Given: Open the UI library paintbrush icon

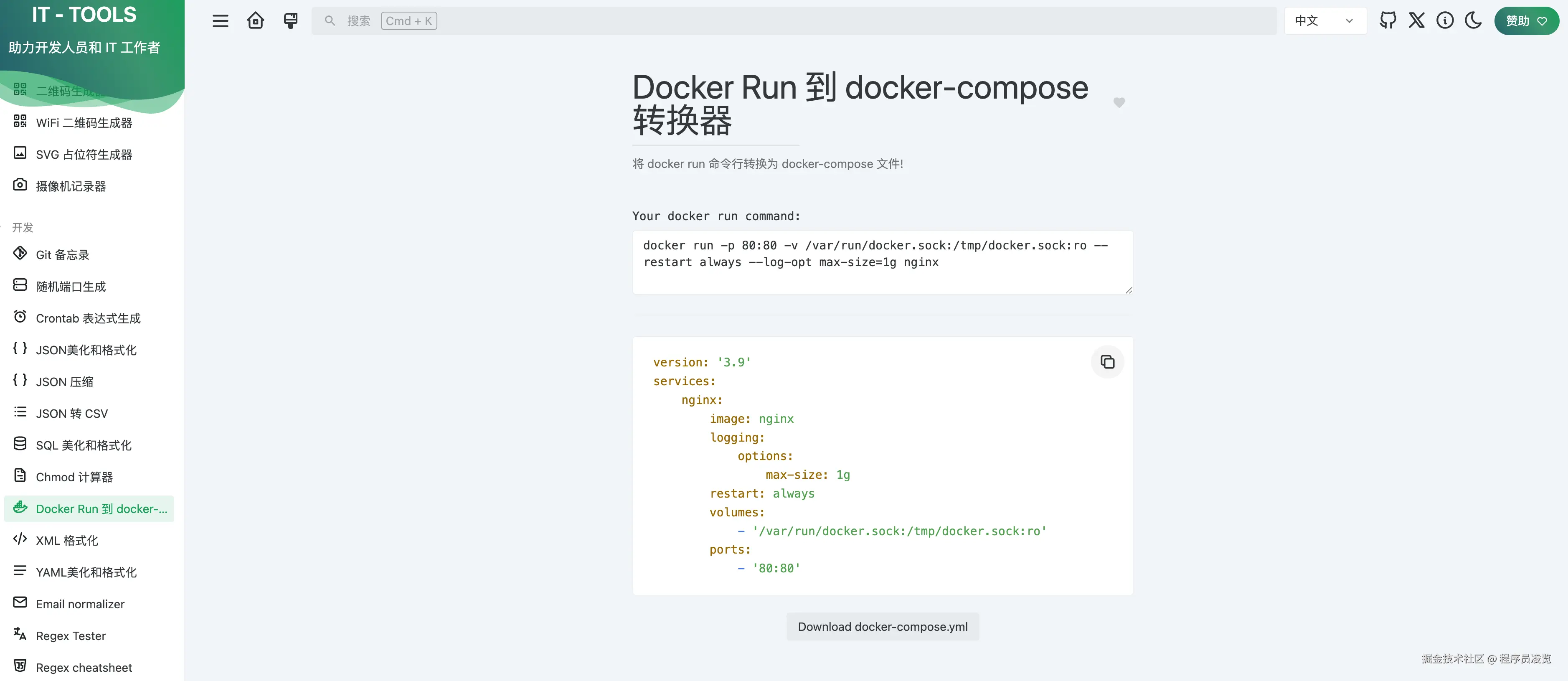Looking at the screenshot, I should click(290, 21).
